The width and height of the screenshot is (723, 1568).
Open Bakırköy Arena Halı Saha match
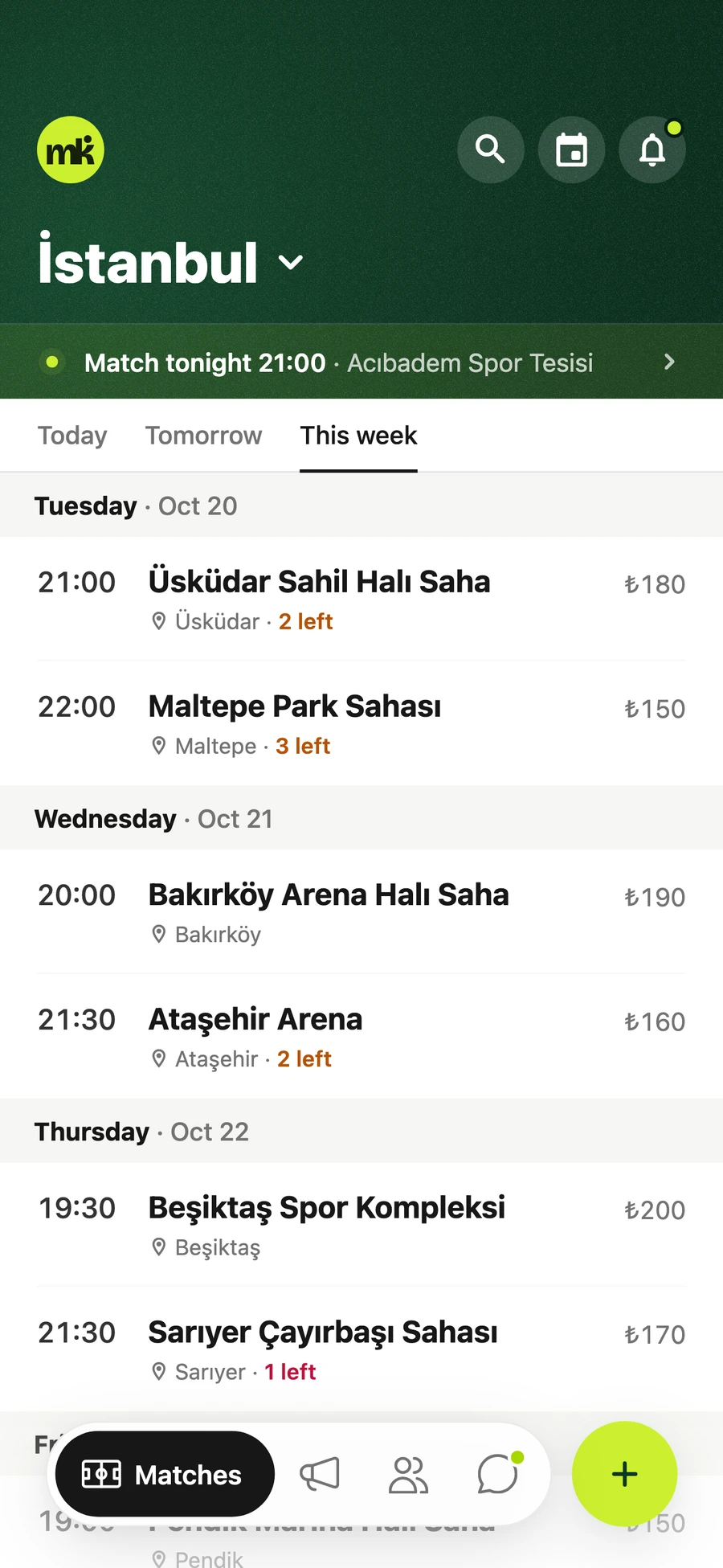pos(361,911)
